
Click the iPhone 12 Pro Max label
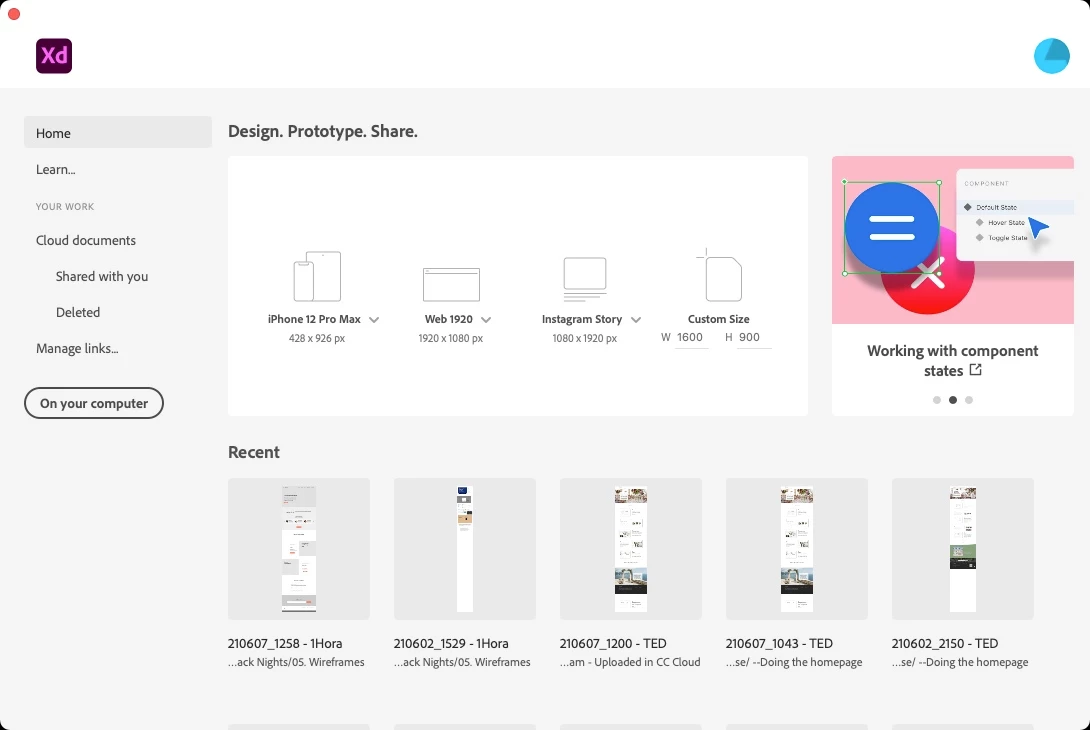tap(314, 319)
